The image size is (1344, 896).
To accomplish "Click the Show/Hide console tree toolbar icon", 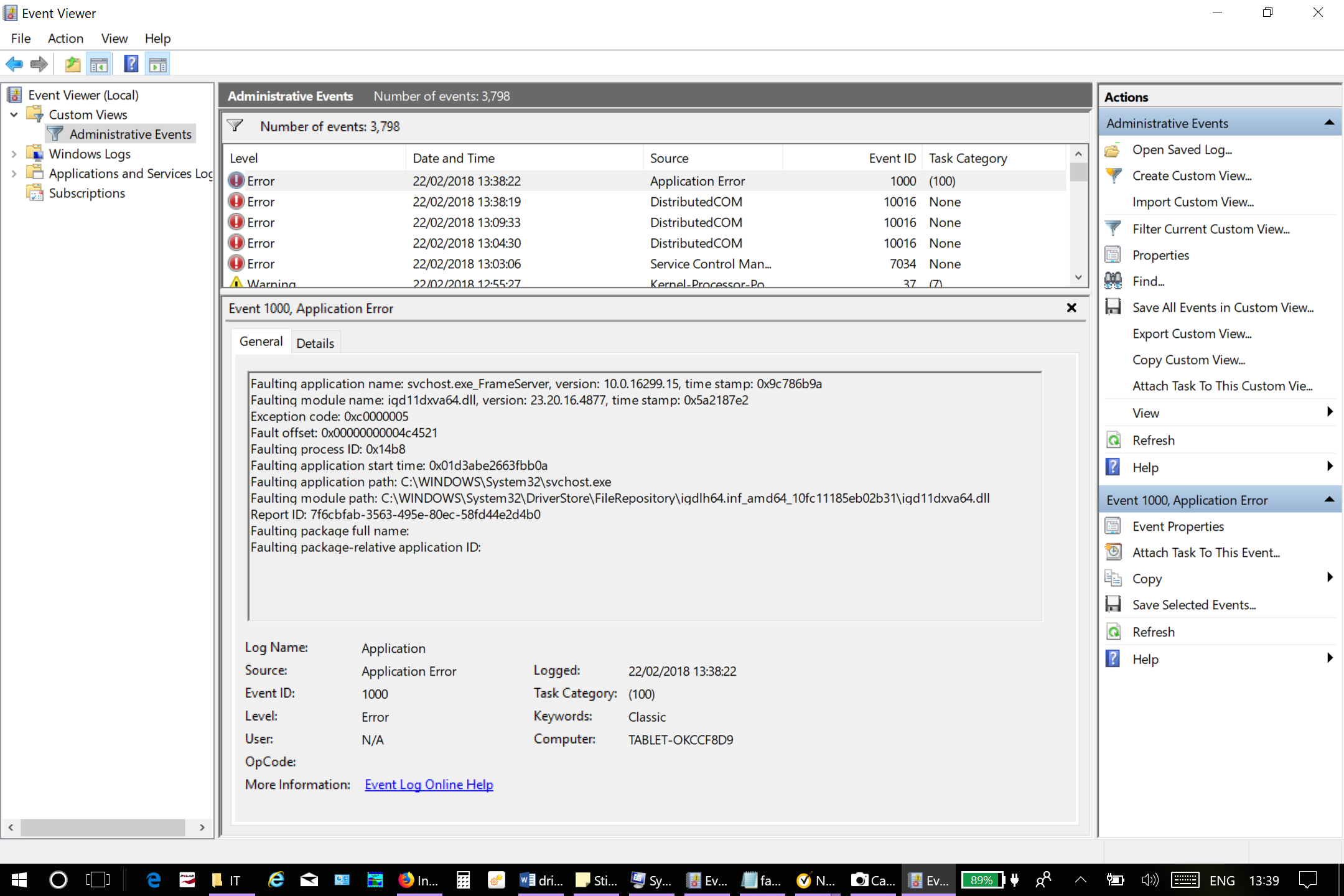I will 99,64.
